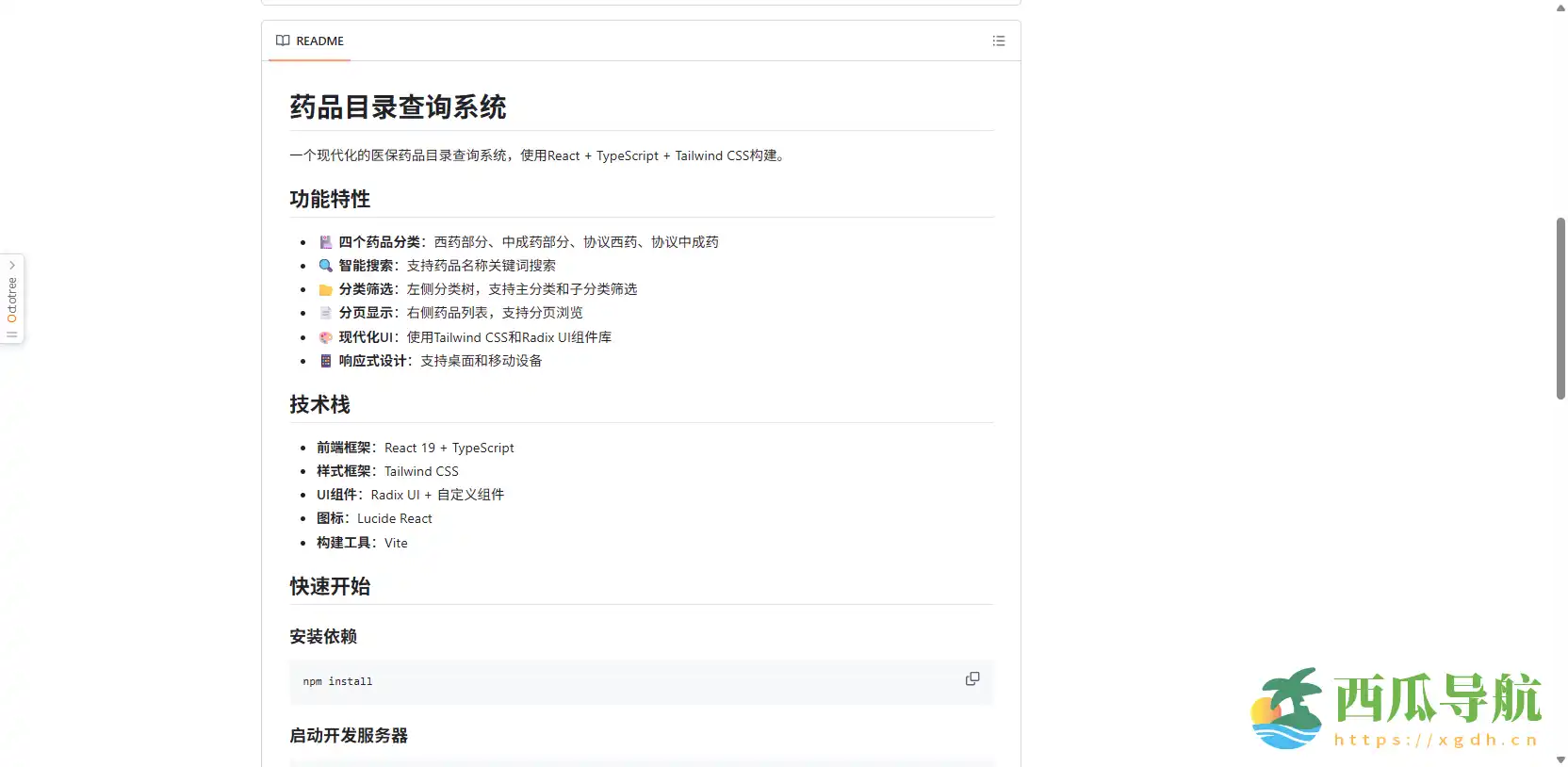This screenshot has height=767, width=1568.
Task: Click the vertical scrollbar thumb
Action: click(x=1560, y=308)
